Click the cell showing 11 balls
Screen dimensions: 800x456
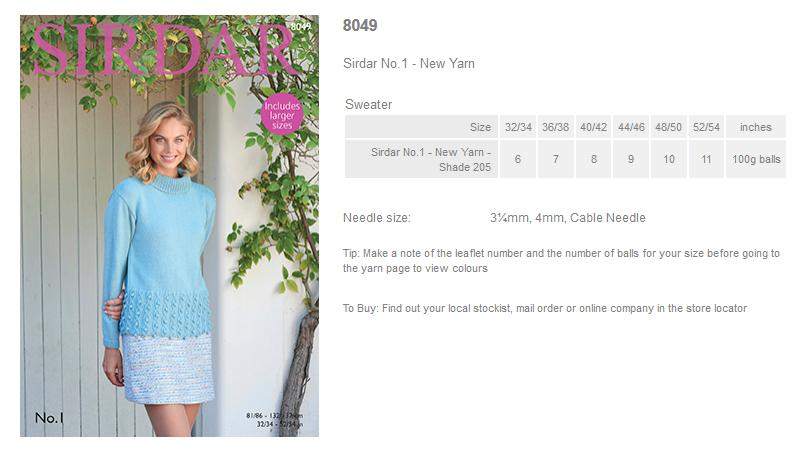coord(706,159)
